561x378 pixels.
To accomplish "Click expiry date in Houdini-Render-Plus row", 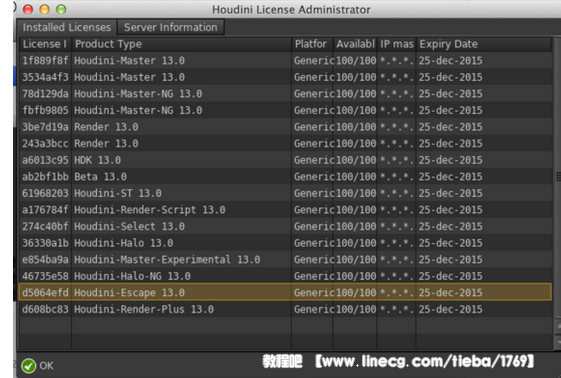I will point(450,309).
